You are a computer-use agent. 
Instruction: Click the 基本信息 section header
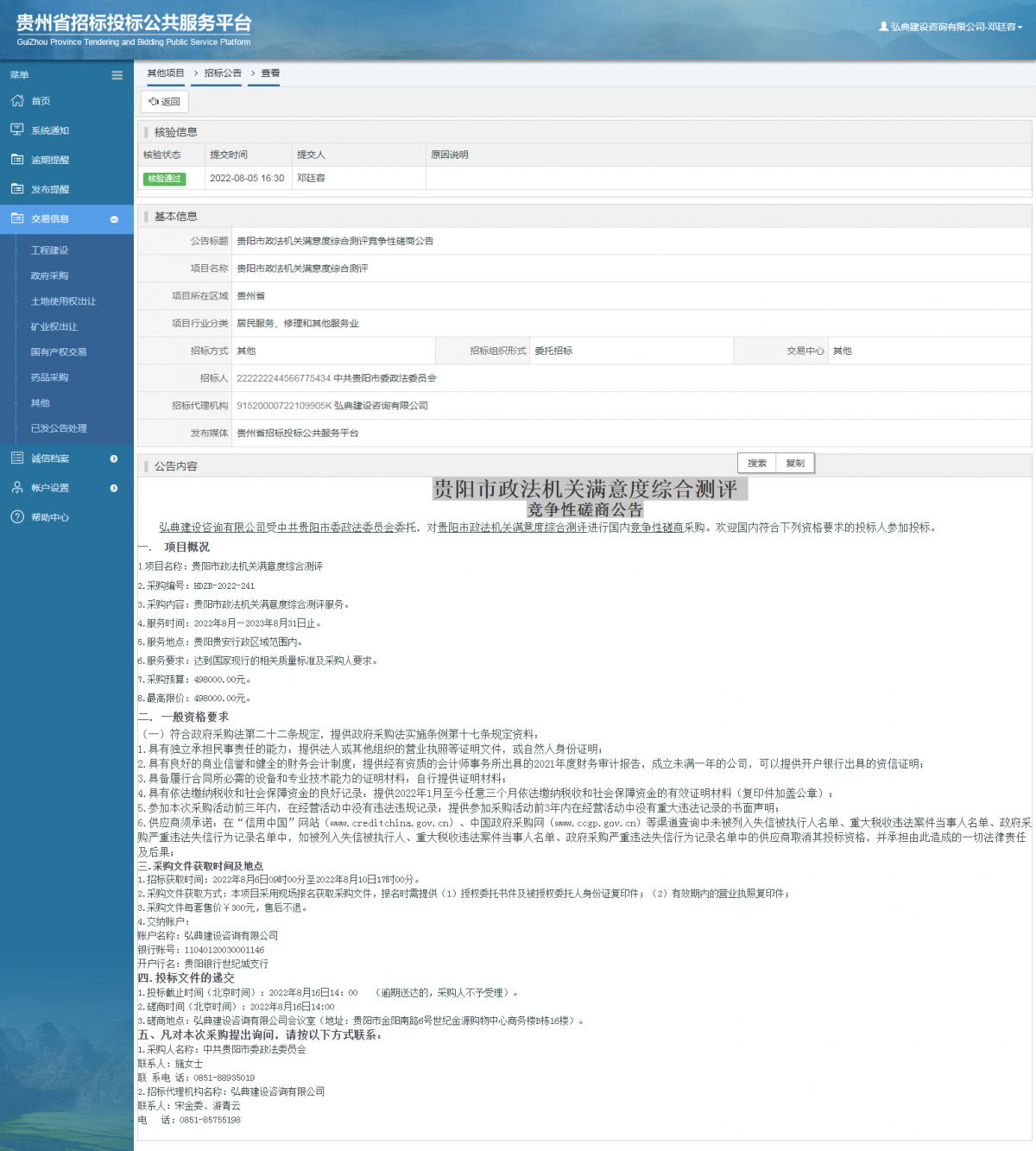click(x=176, y=217)
